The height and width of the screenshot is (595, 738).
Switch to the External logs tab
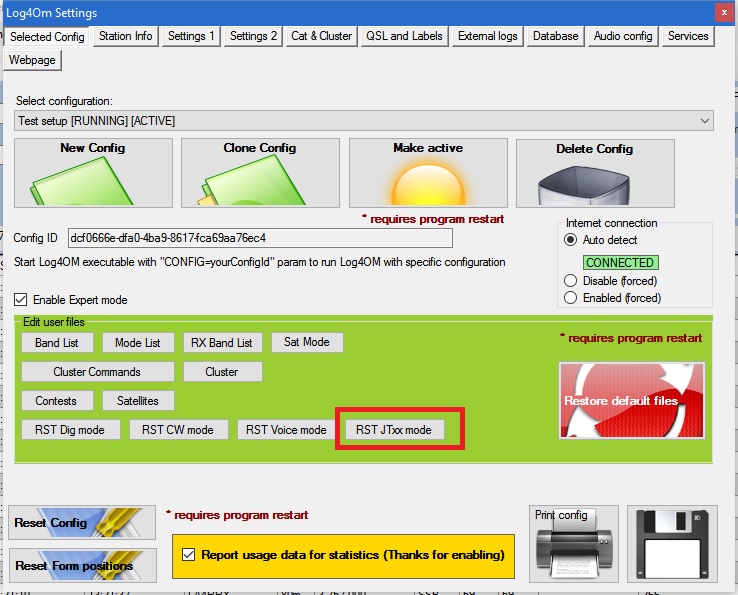[488, 36]
